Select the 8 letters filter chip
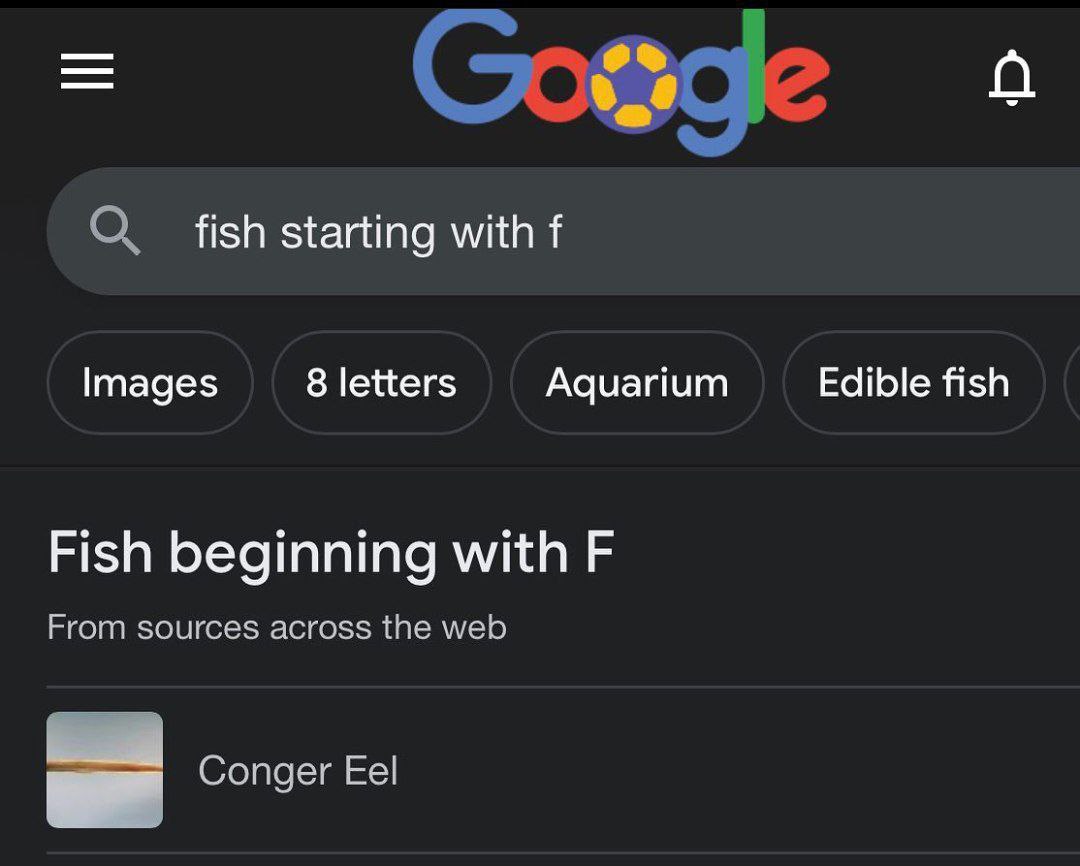Screen dimensions: 1080x866 (x=381, y=383)
